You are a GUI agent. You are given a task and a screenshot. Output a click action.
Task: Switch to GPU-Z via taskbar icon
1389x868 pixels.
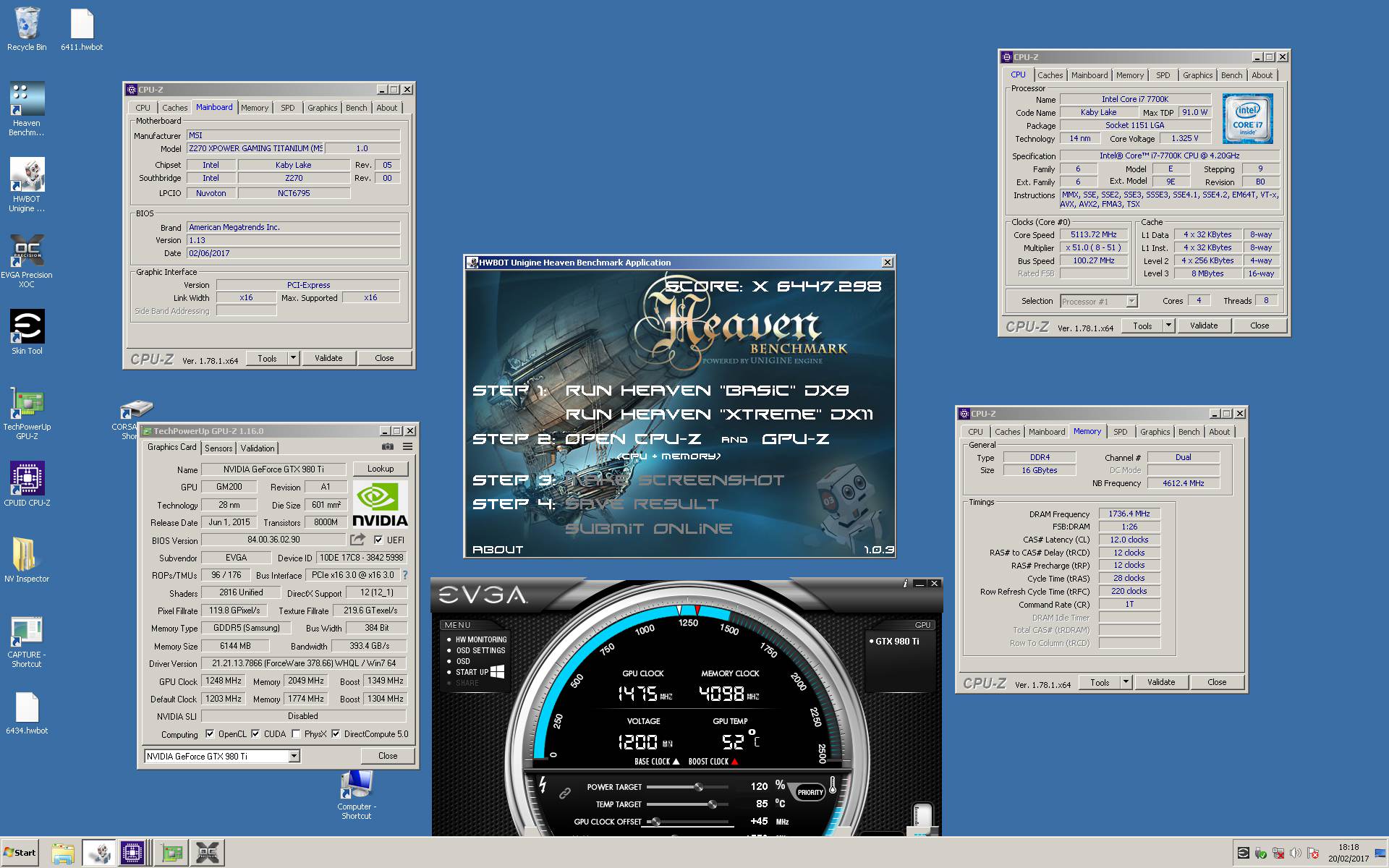172,854
